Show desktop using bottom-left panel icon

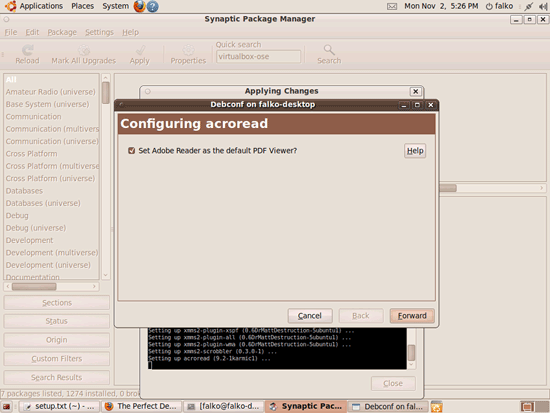[x=7, y=406]
